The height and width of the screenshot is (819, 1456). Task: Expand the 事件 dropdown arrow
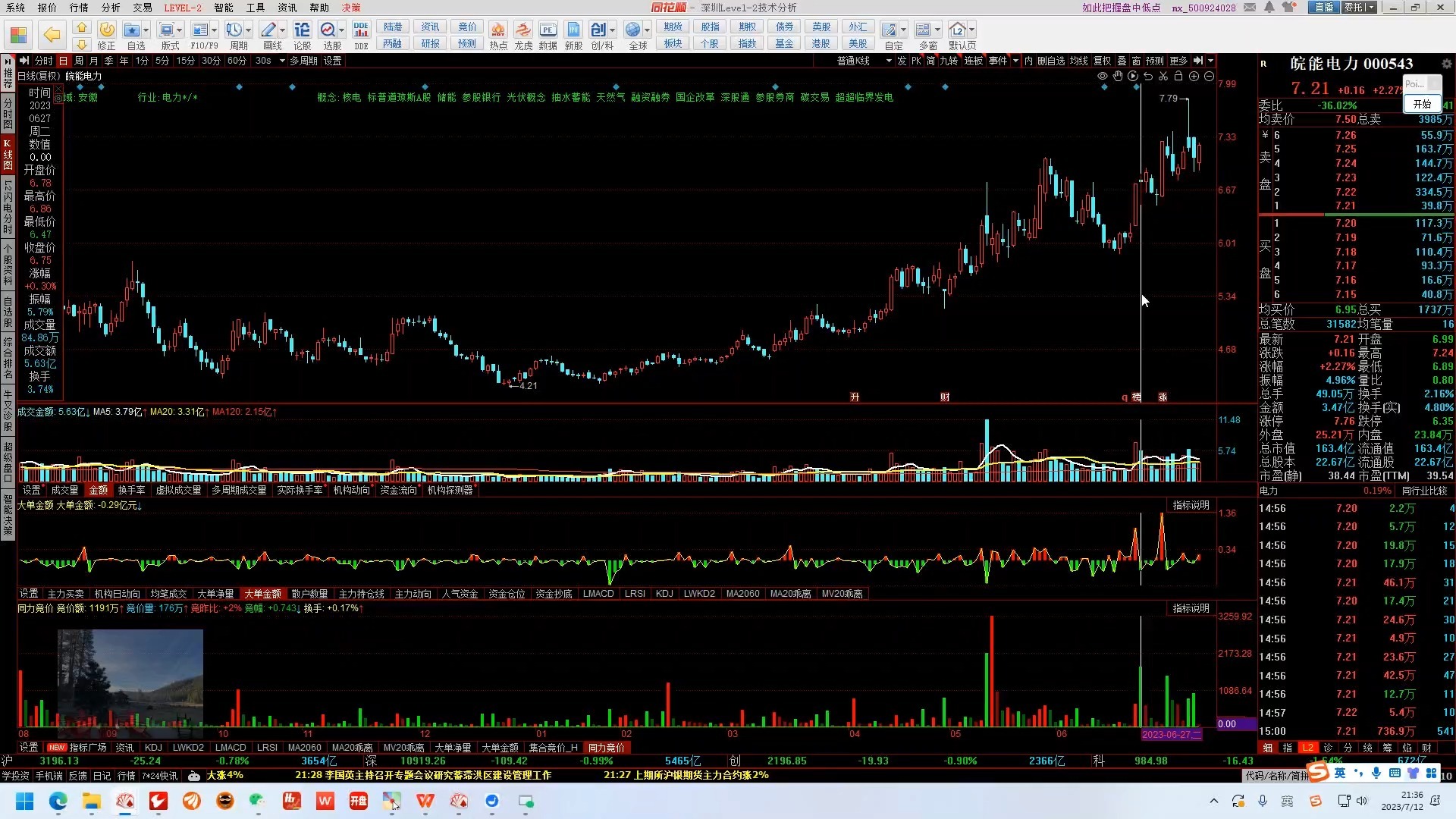1015,61
